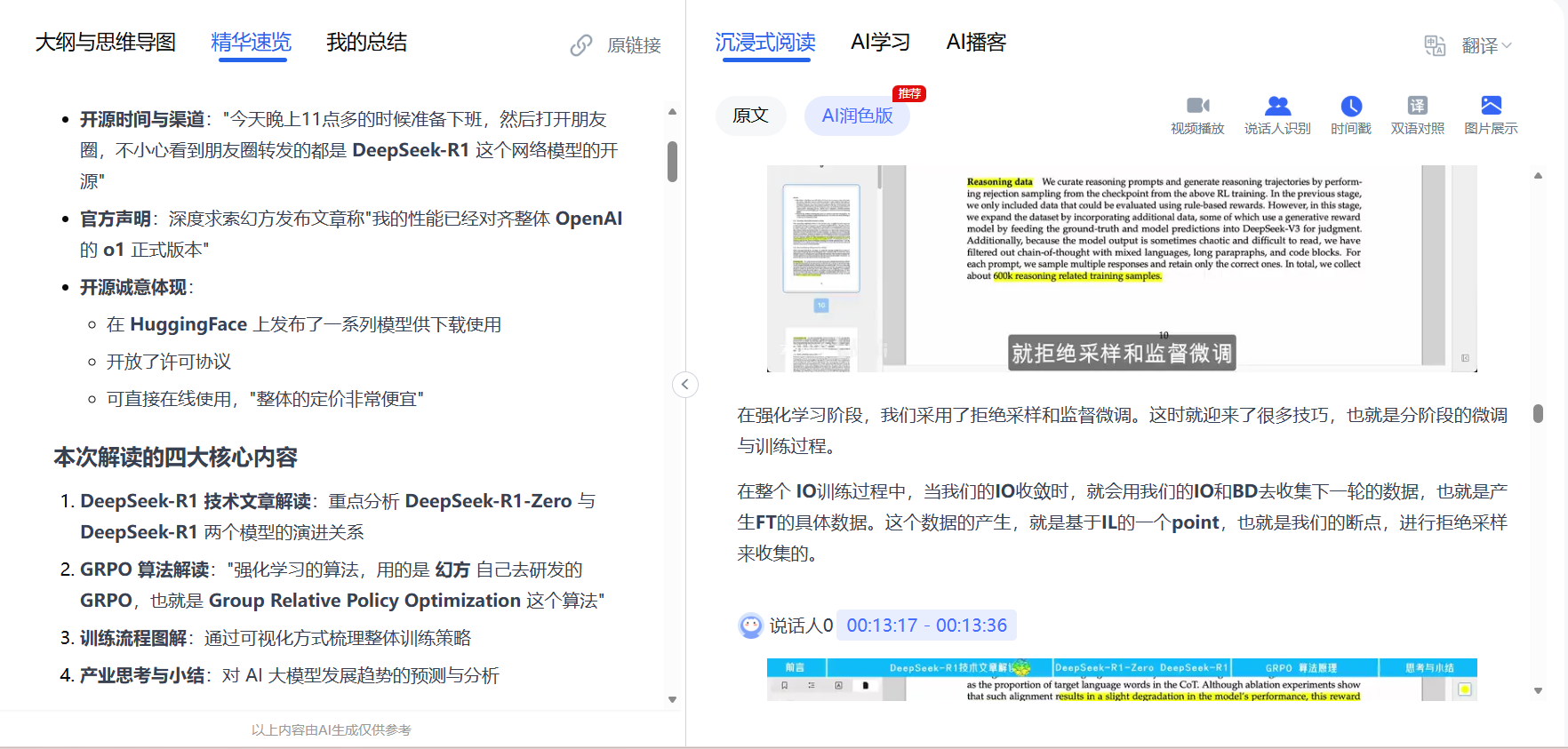
Task: Click the heading 本次解读的四大核心内容
Action: 176,458
